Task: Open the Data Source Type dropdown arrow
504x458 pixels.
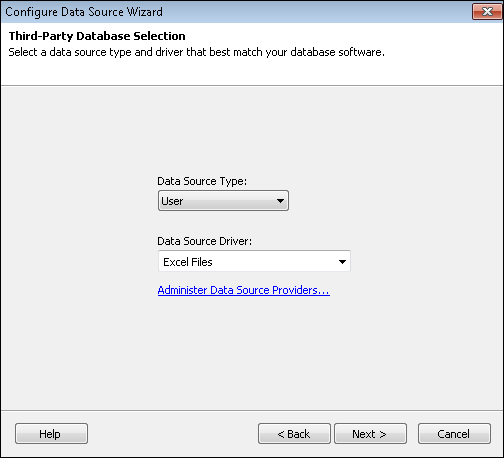Action: (280, 201)
